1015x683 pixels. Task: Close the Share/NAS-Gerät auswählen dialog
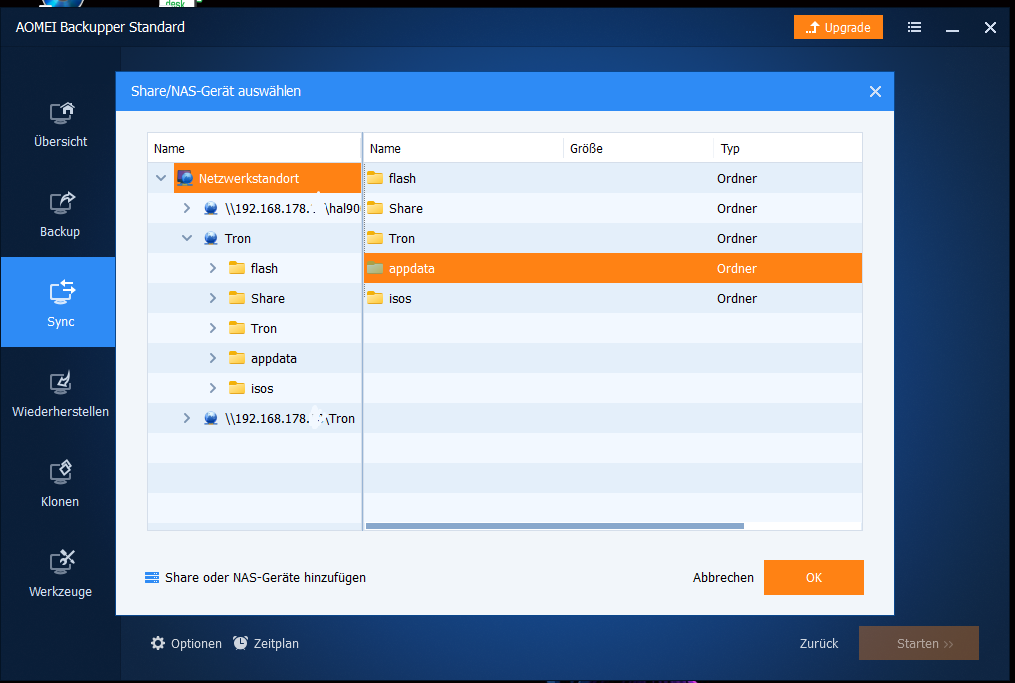[x=875, y=91]
